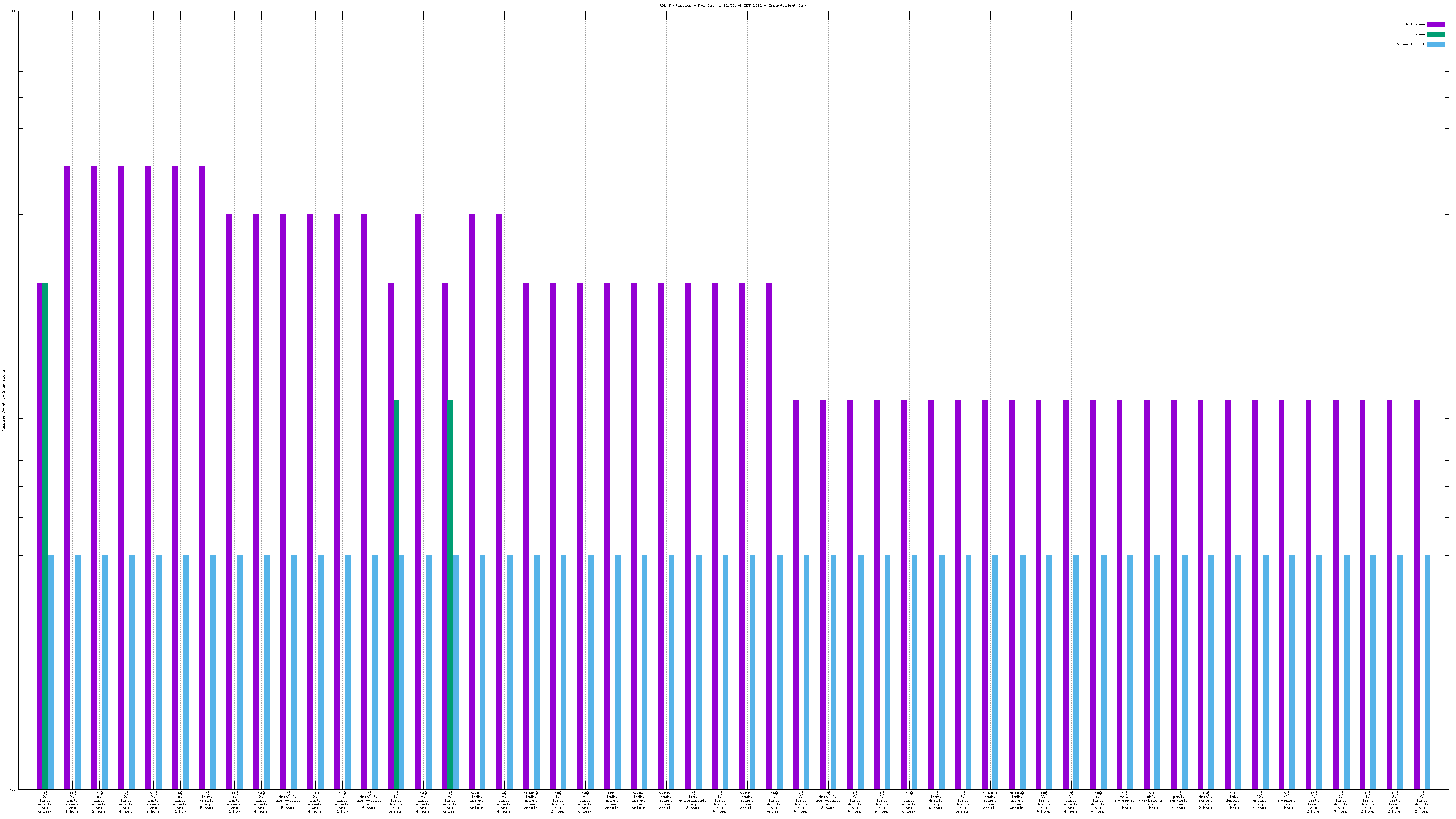Click the purple Not Spam legend swatch
This screenshot has height=819, width=1456.
(x=1435, y=24)
